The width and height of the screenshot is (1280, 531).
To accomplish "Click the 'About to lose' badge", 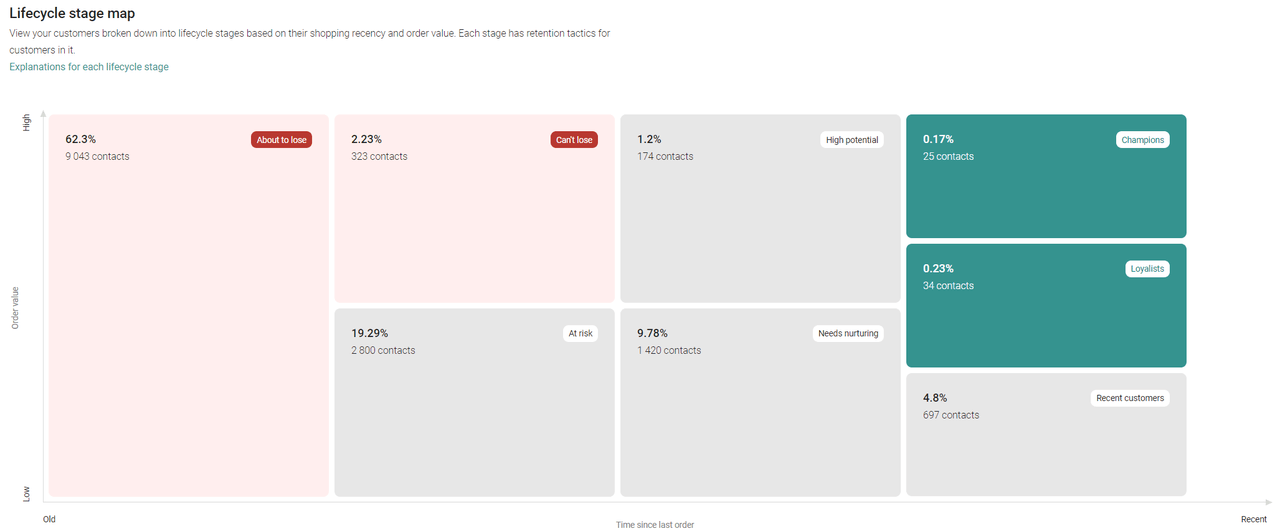I will click(x=281, y=140).
